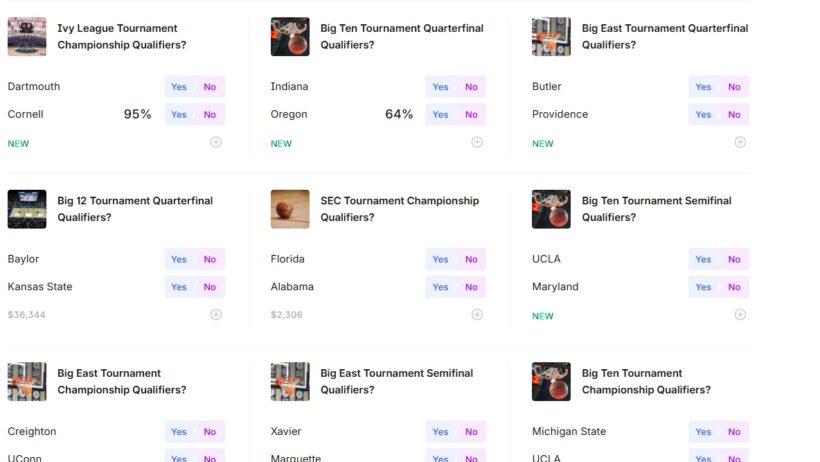This screenshot has width=820, height=462.
Task: Click plus icon on Big East Quarterfinal card
Action: (740, 142)
